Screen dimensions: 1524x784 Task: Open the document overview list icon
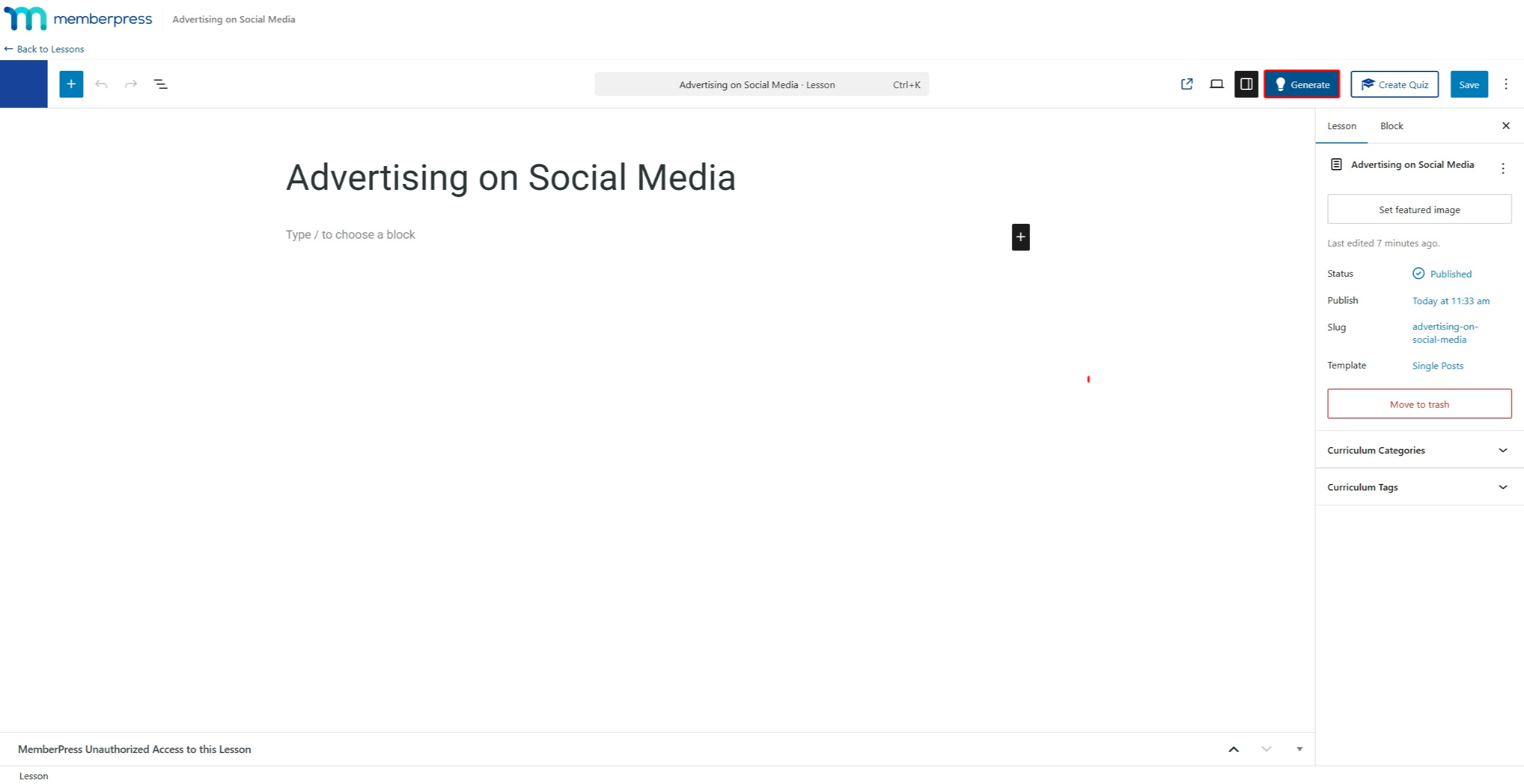point(160,84)
